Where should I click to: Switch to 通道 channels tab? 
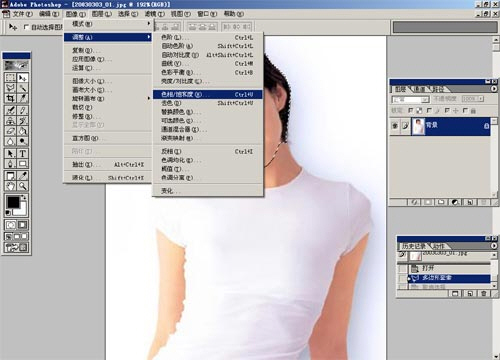pyautogui.click(x=419, y=89)
